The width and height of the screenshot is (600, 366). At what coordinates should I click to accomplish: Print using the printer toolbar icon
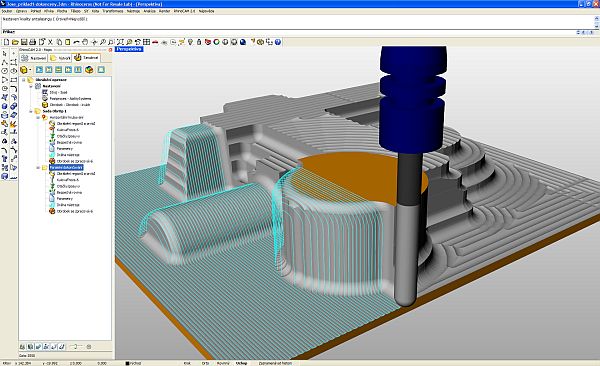coord(33,42)
